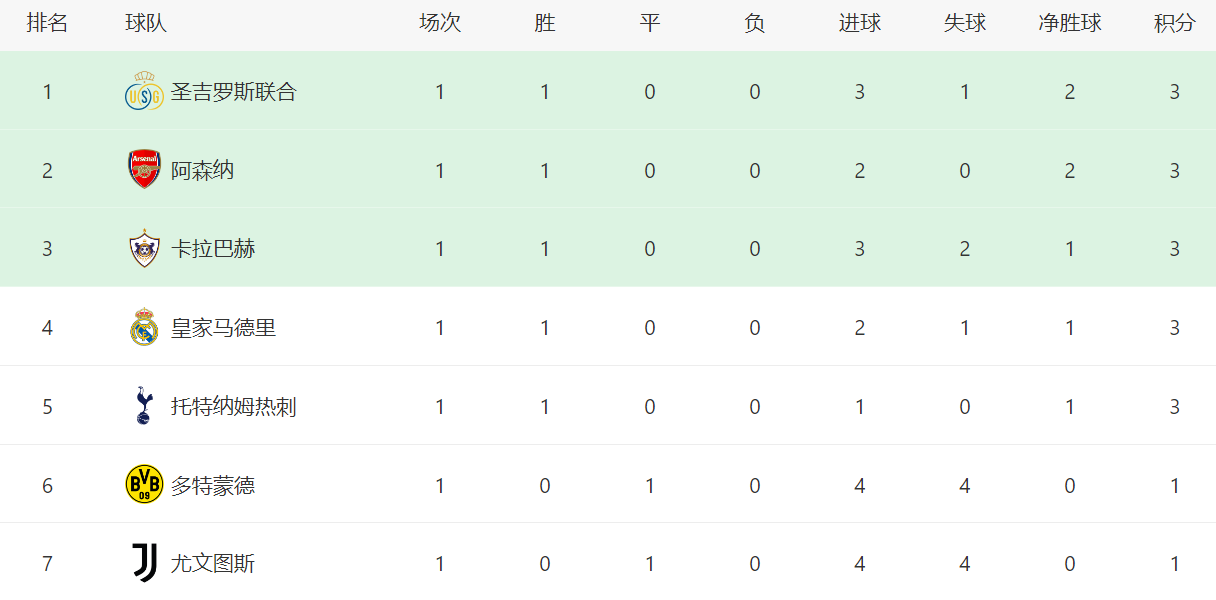Click the 积分 column header
Screen dimensions: 1216x600
1174,24
